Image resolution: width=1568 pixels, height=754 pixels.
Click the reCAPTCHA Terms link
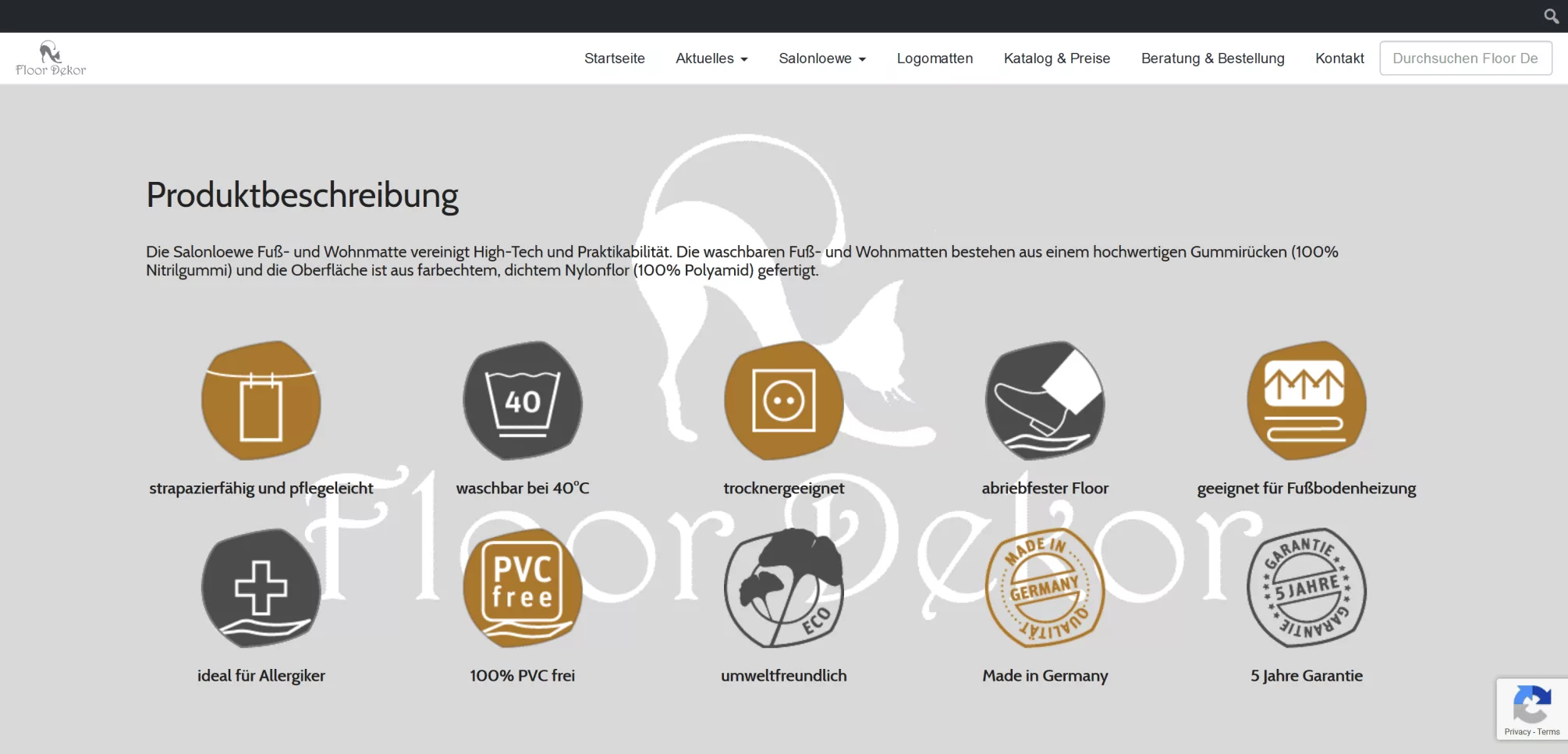(x=1548, y=732)
